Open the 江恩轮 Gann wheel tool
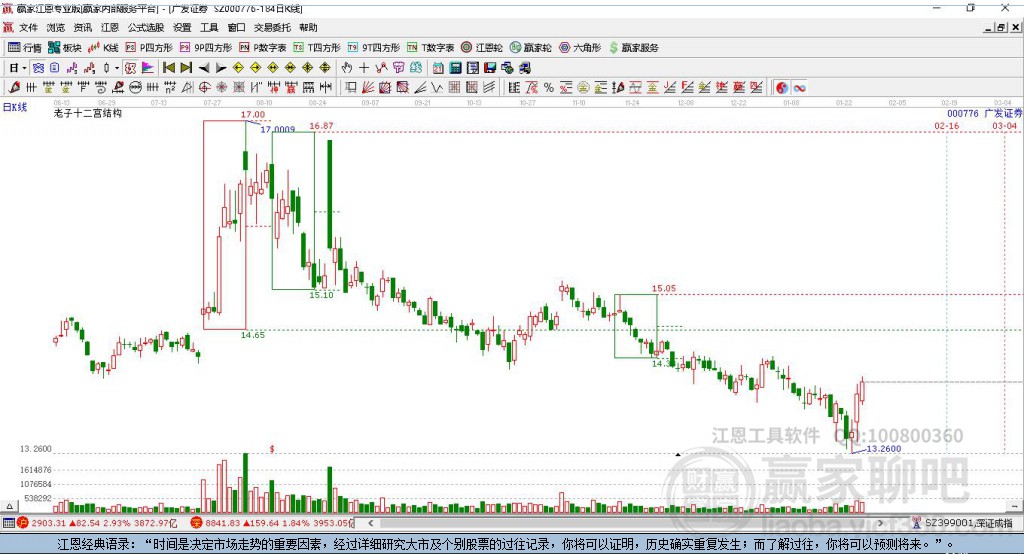This screenshot has height=554, width=1024. tap(482, 48)
